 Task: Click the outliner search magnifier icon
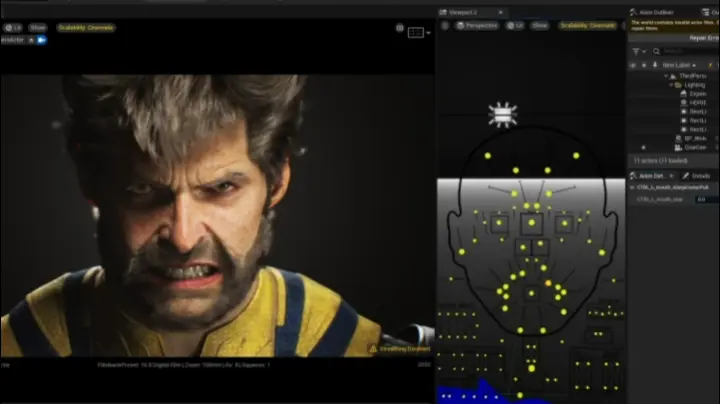point(656,51)
